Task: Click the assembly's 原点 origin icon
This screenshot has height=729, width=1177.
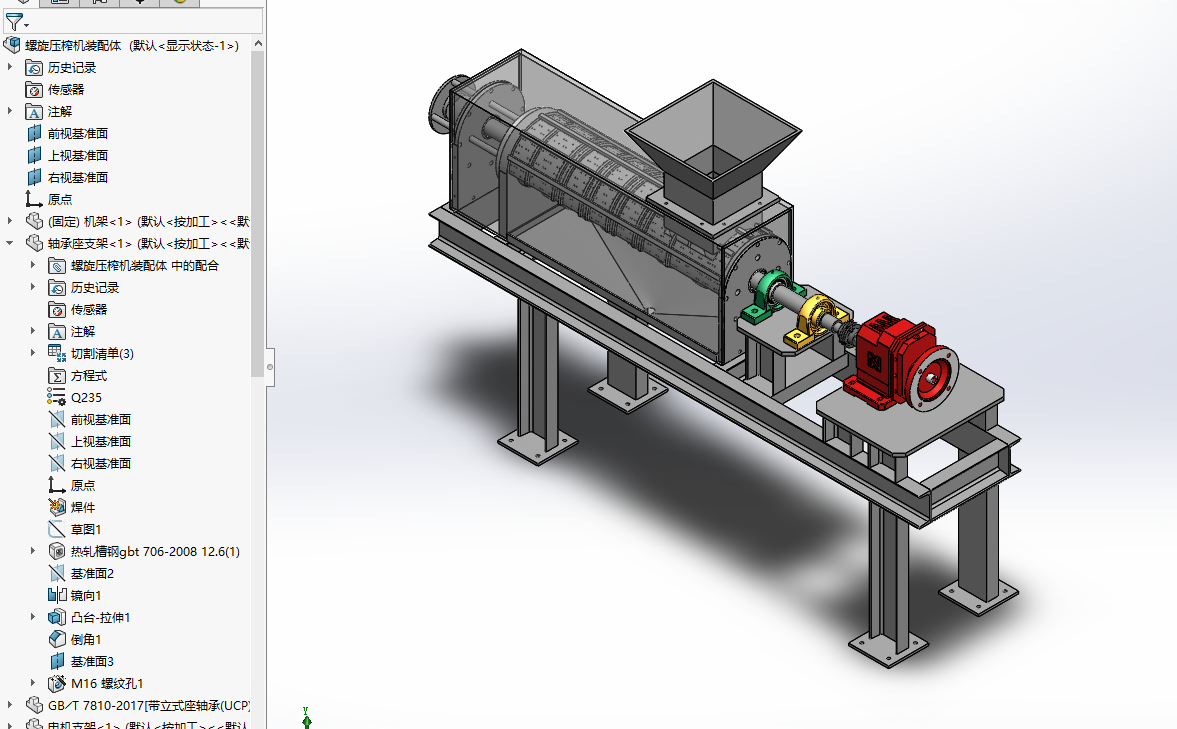Action: tap(34, 199)
